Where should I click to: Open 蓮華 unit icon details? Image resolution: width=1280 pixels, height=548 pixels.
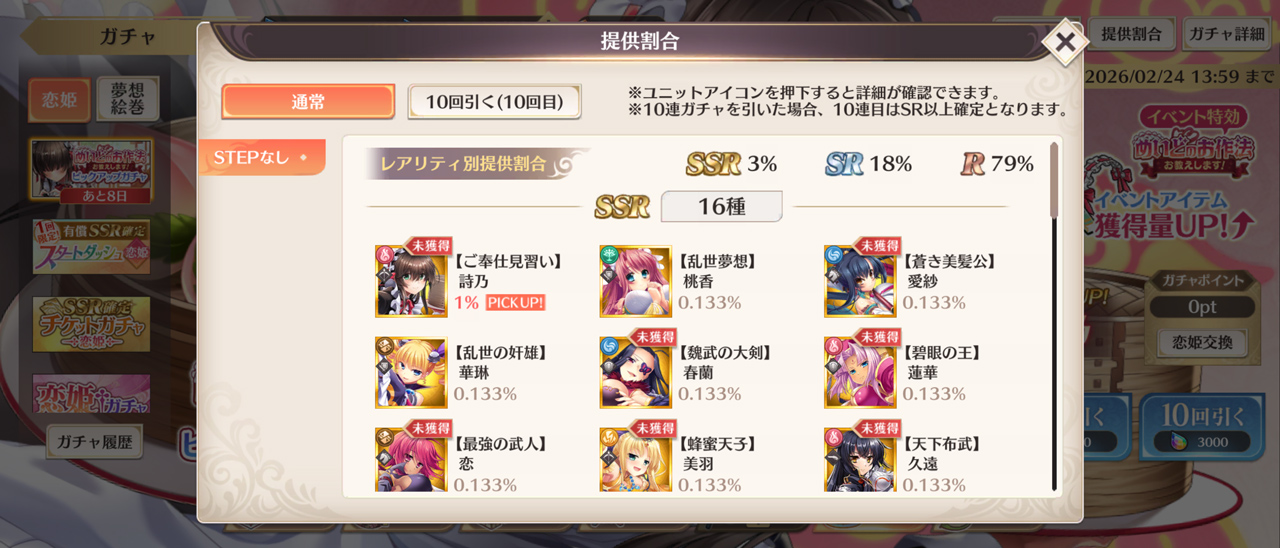click(x=860, y=372)
